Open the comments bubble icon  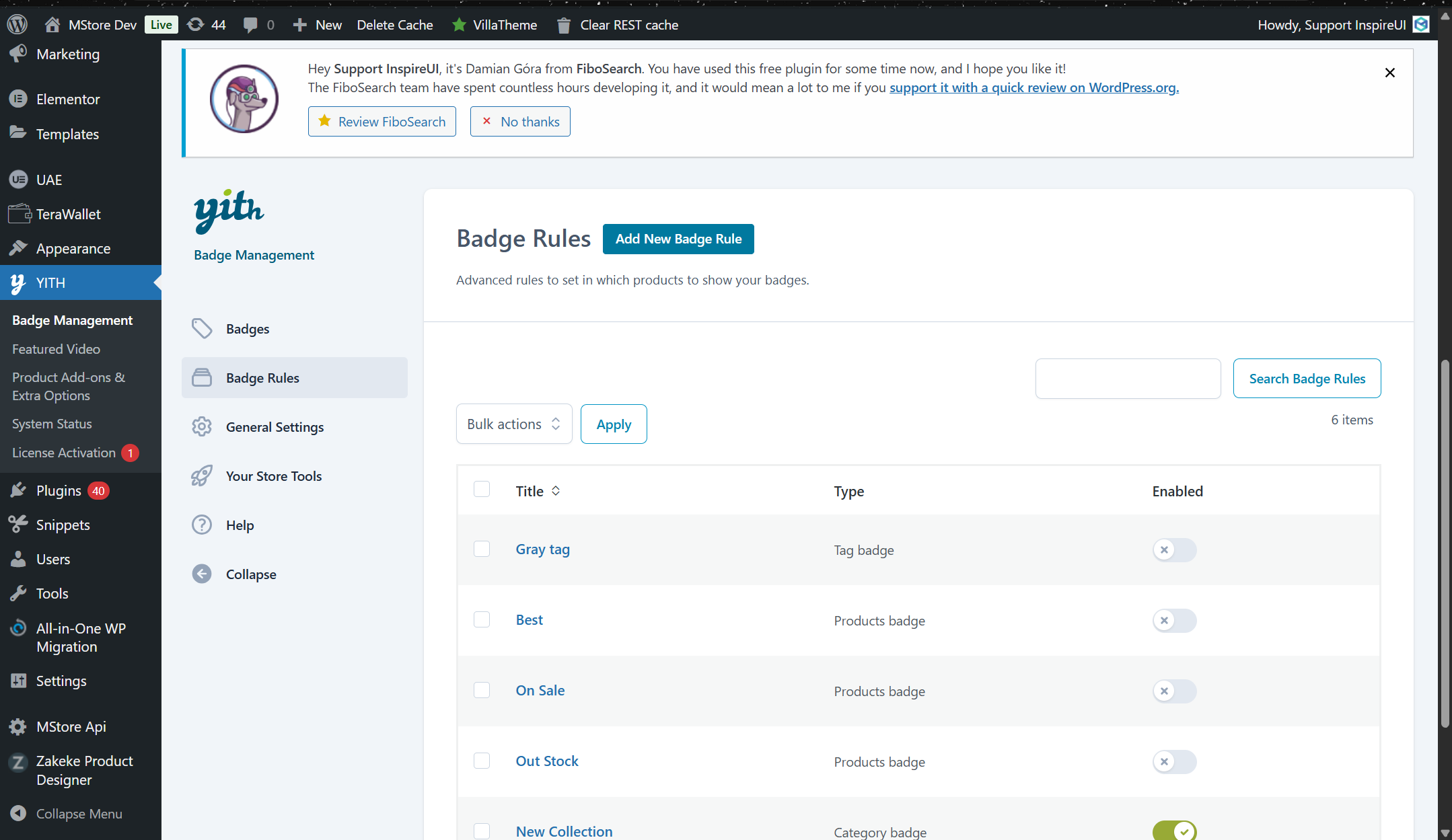pos(250,25)
